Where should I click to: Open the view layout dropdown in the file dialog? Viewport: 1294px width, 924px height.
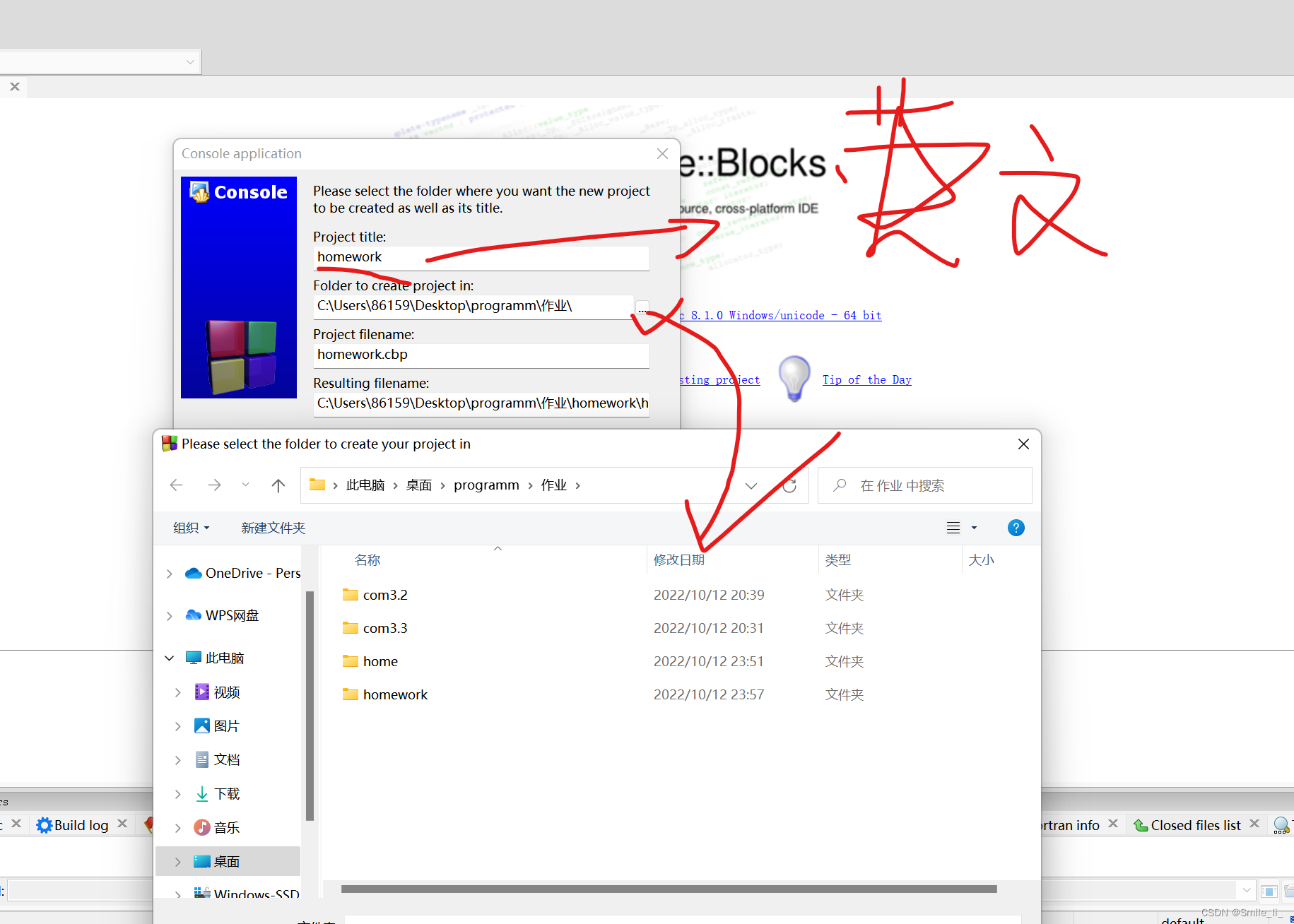(x=974, y=528)
